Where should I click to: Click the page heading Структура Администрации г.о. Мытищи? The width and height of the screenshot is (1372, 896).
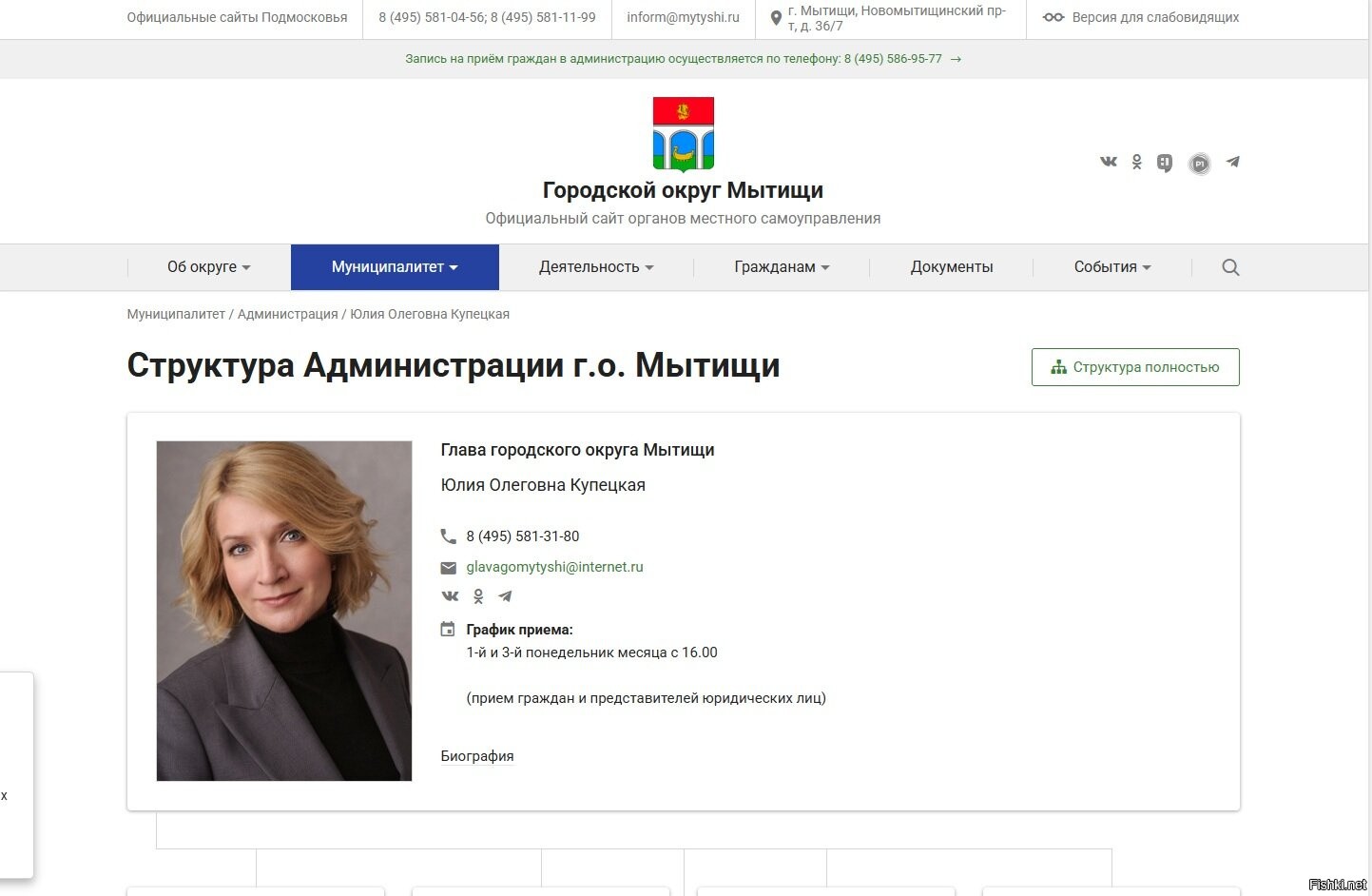pos(454,365)
